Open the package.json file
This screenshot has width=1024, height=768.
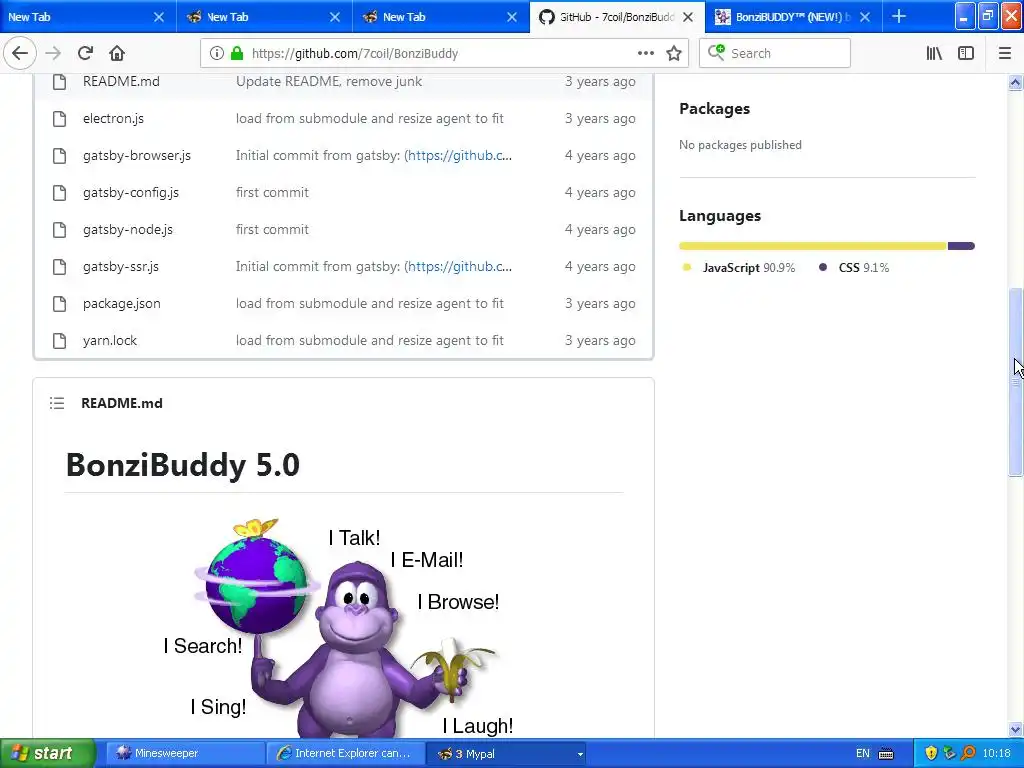pyautogui.click(x=121, y=304)
